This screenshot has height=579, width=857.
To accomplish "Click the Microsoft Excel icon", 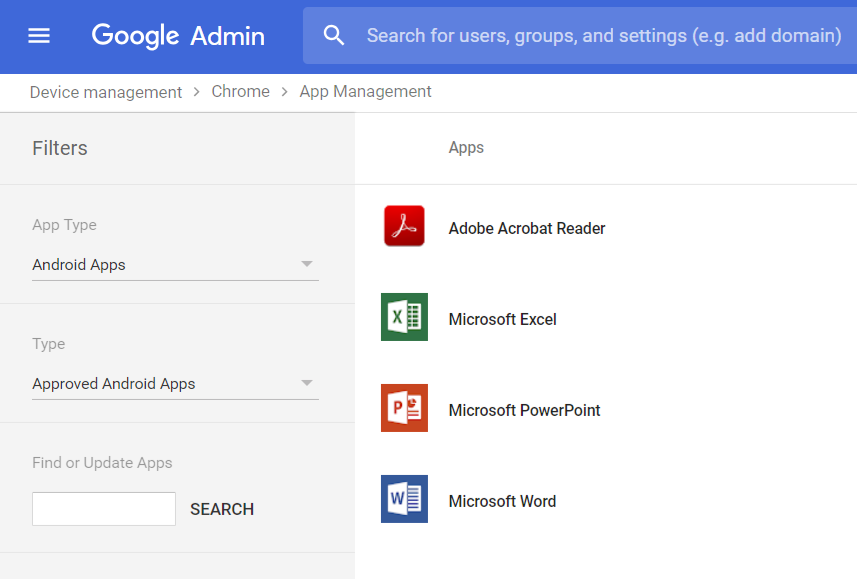I will coord(404,317).
